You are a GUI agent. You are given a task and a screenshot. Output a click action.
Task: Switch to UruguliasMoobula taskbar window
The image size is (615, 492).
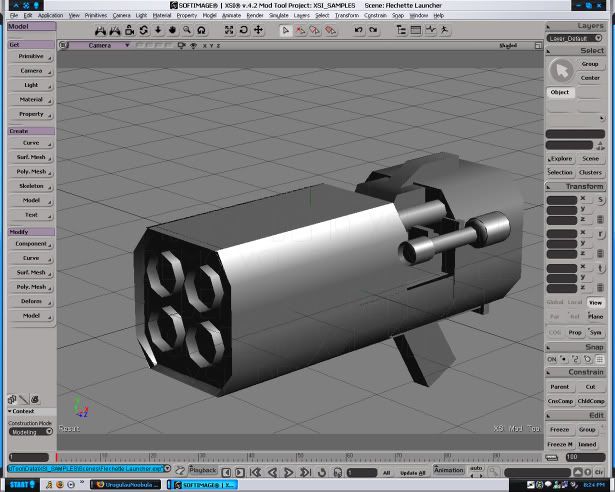(126, 485)
